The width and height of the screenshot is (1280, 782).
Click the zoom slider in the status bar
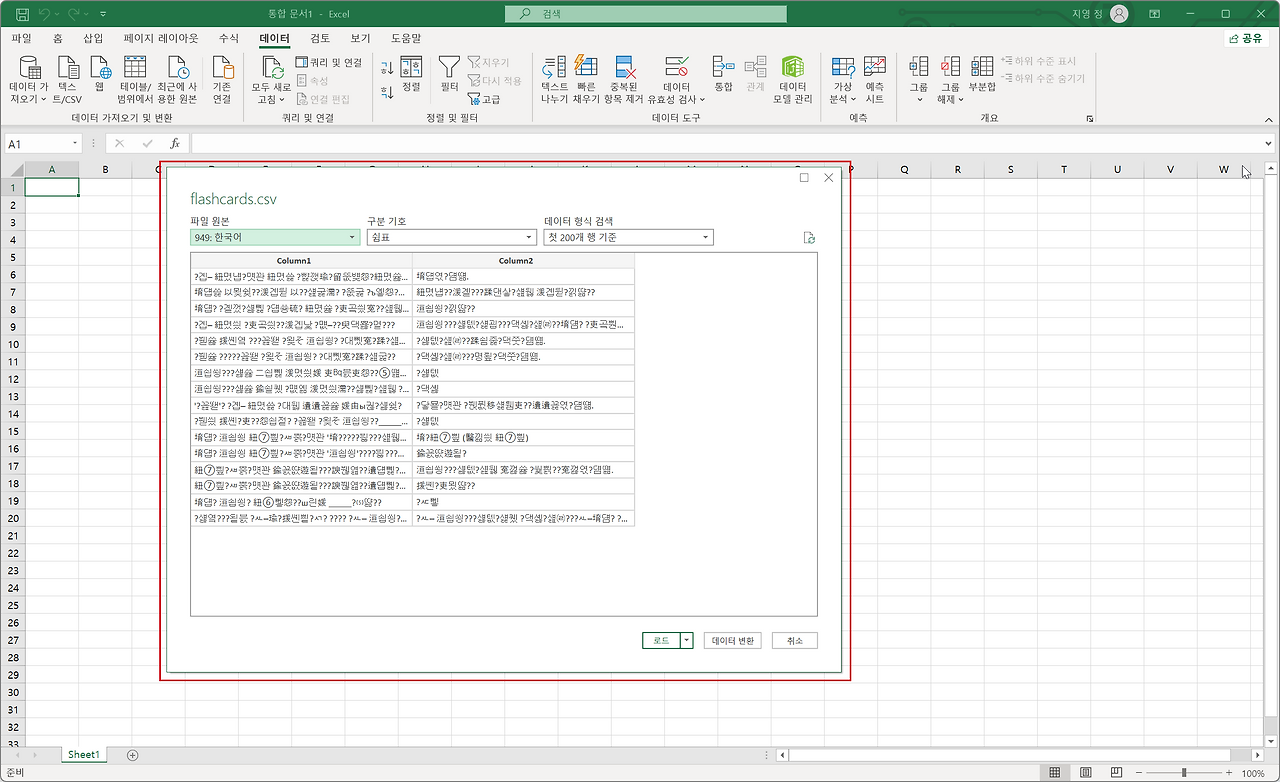1184,773
